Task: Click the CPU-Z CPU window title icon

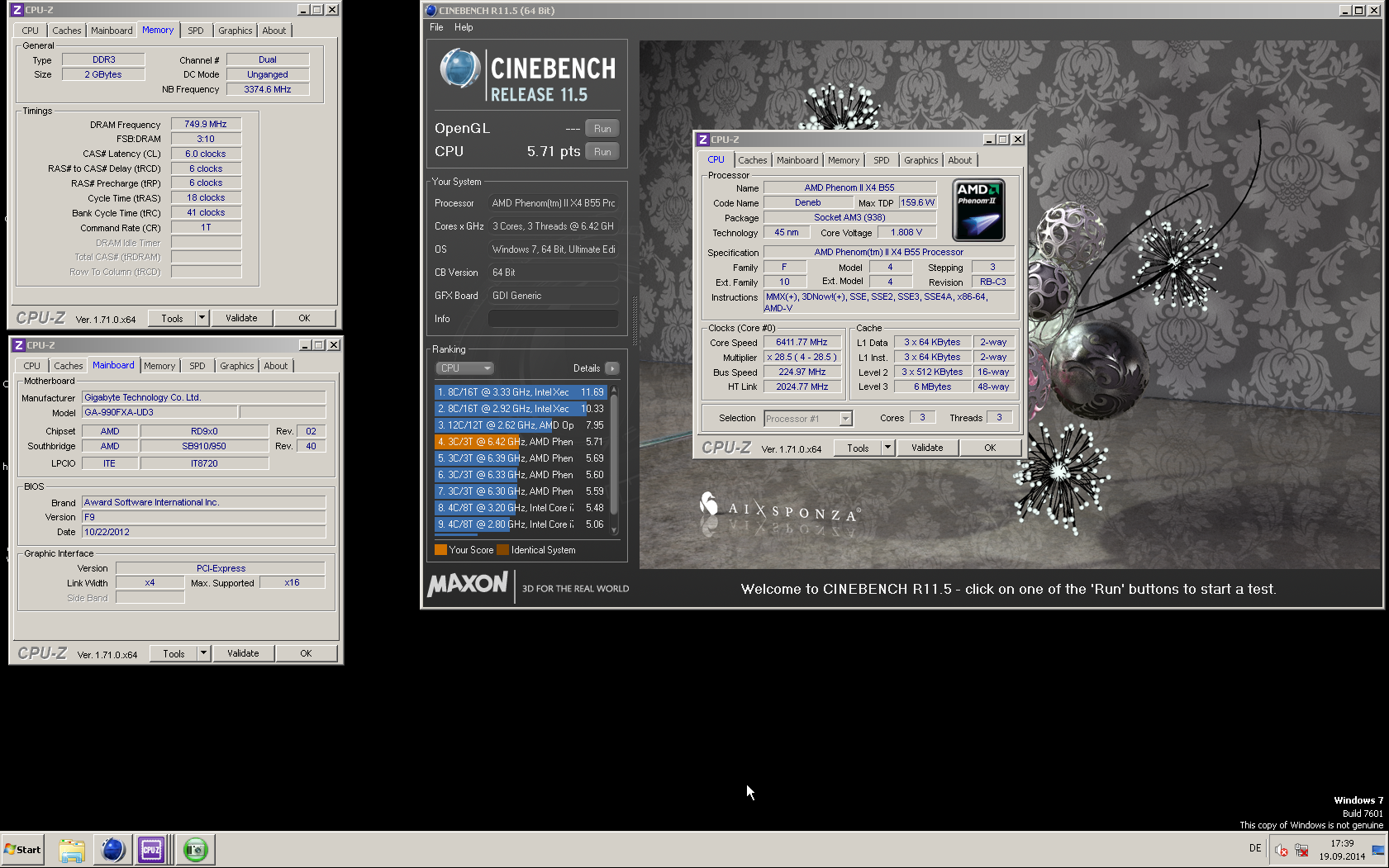Action: (703, 140)
